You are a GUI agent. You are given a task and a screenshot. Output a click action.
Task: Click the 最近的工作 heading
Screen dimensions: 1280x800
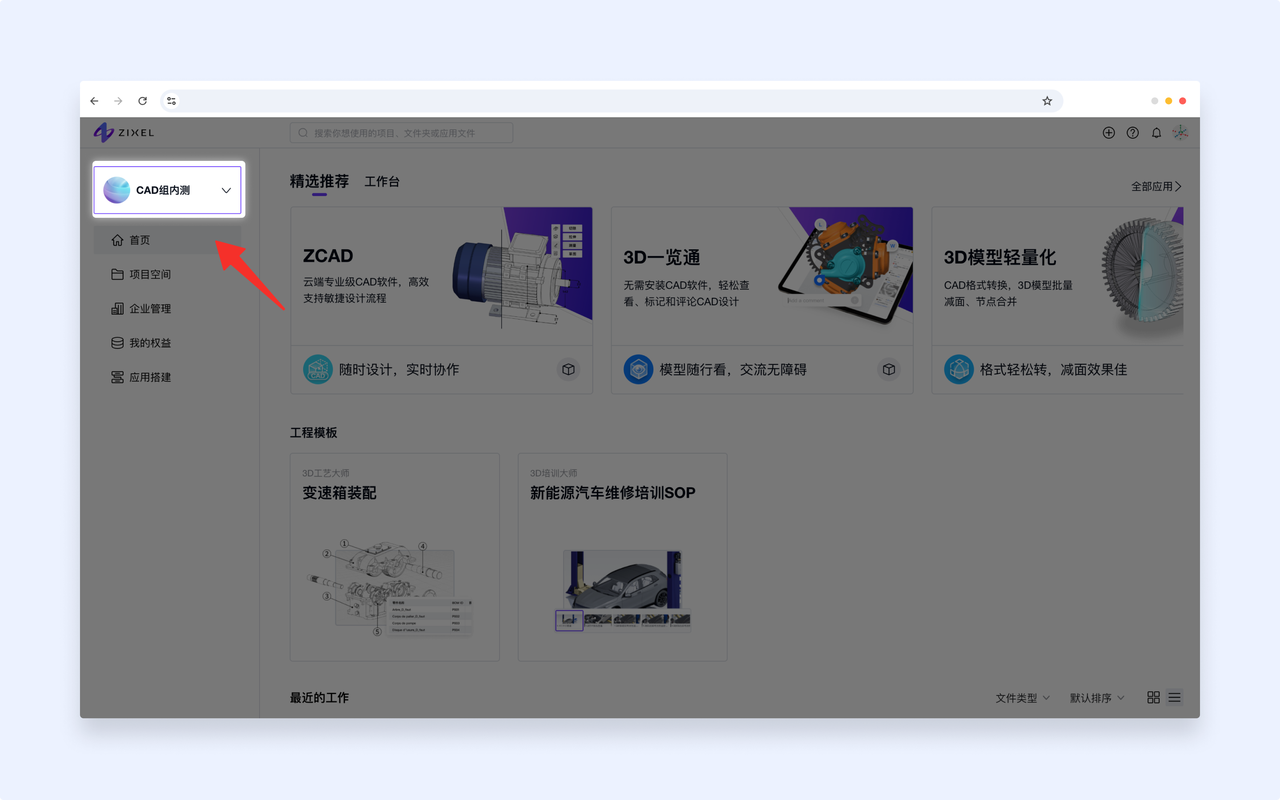pos(319,697)
